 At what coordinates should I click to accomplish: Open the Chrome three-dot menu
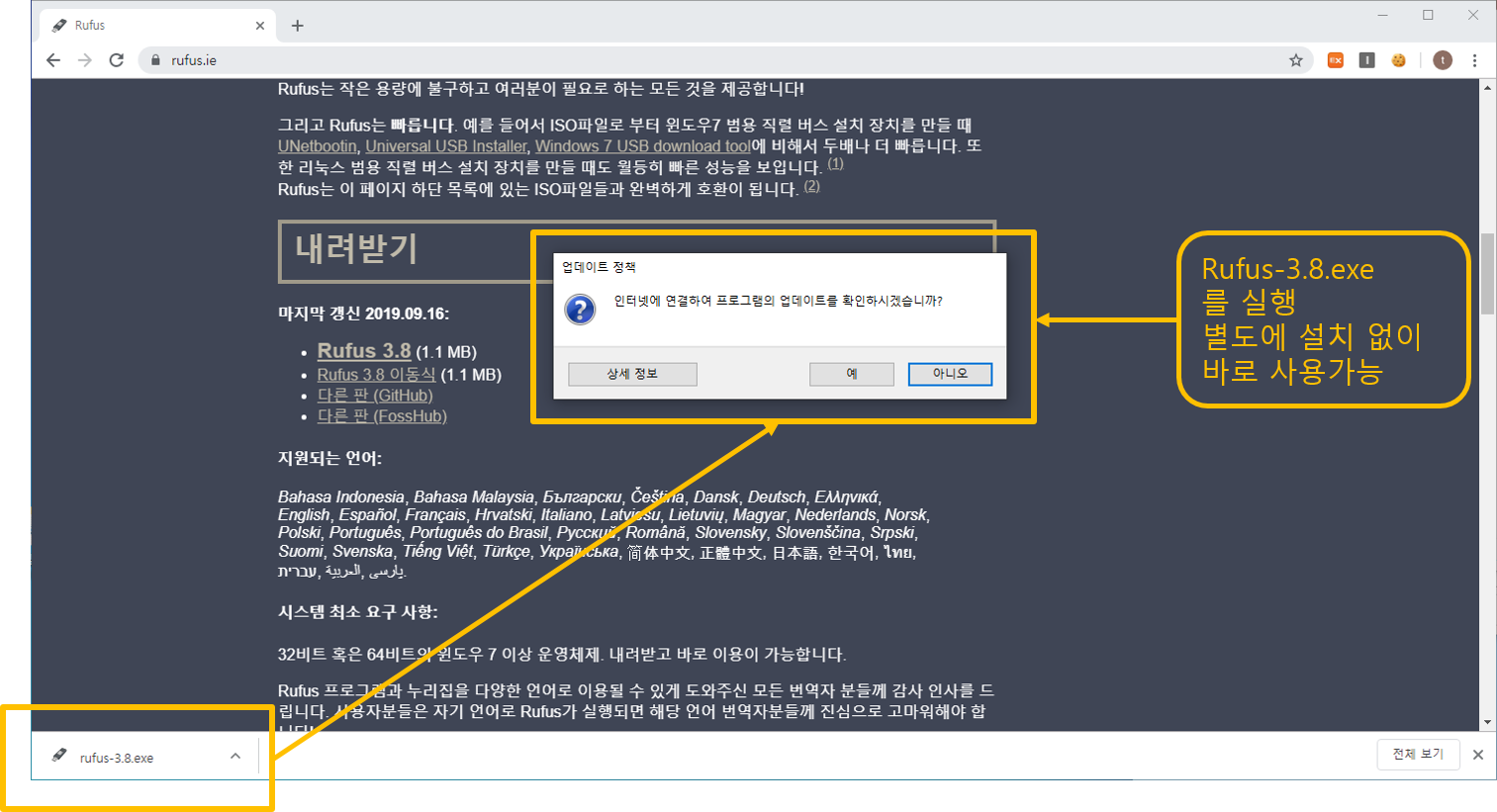(1474, 60)
